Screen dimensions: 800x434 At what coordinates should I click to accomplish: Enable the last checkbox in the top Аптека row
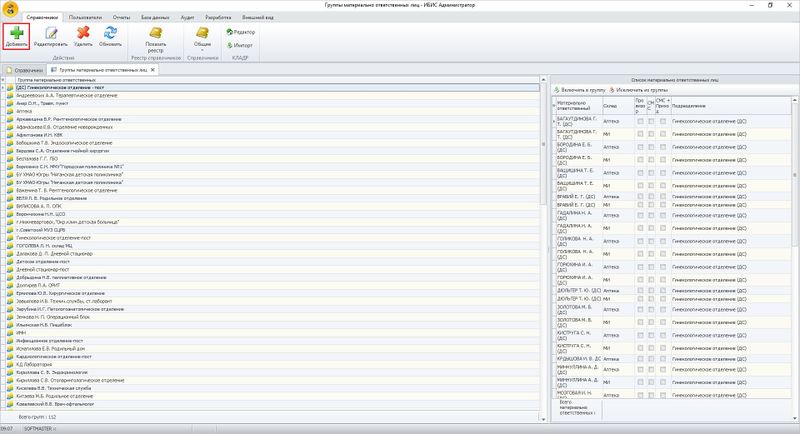click(661, 120)
